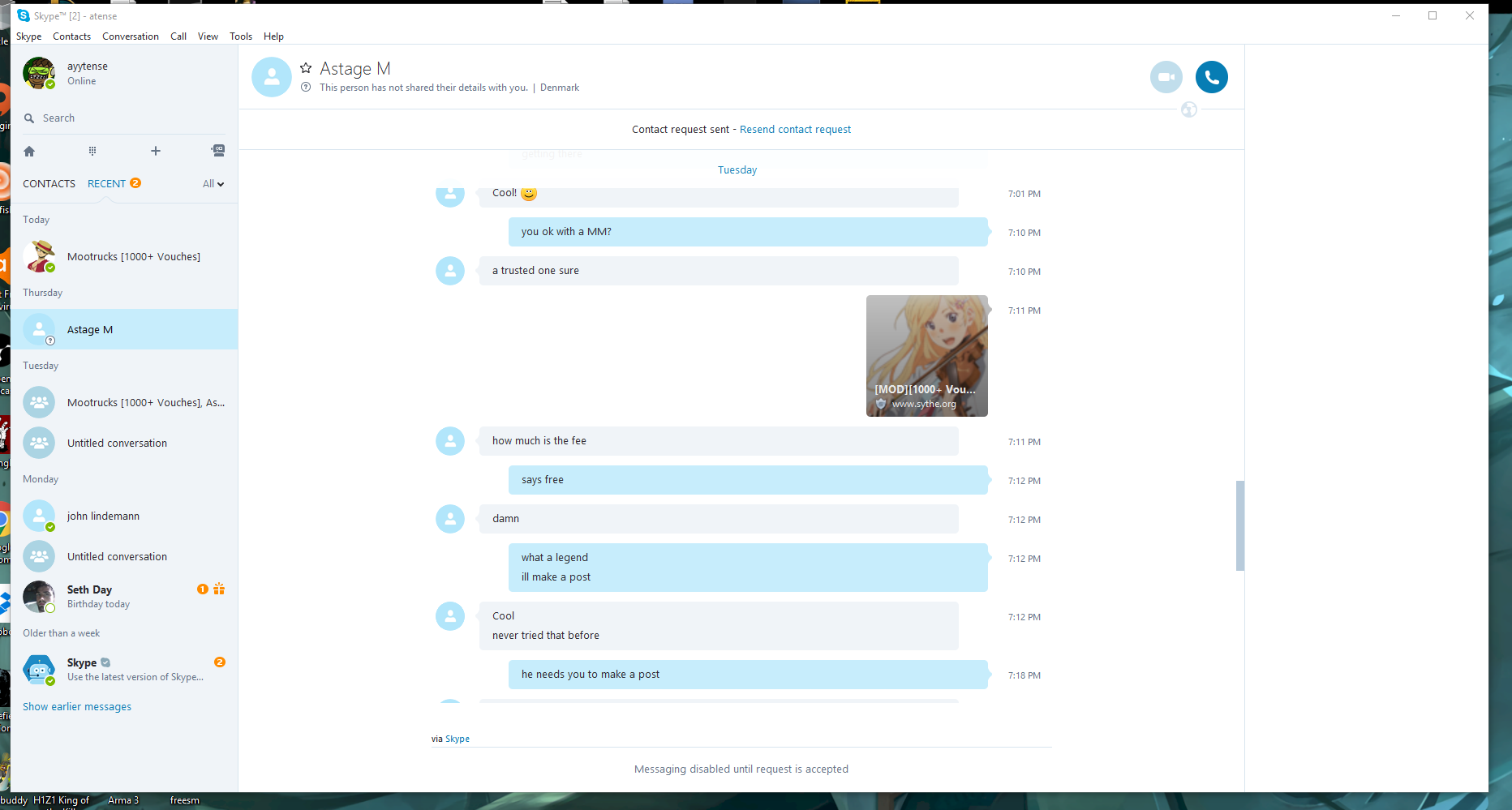
Task: Open Untitled conversation under Tuesday
Action: pyautogui.click(x=124, y=443)
